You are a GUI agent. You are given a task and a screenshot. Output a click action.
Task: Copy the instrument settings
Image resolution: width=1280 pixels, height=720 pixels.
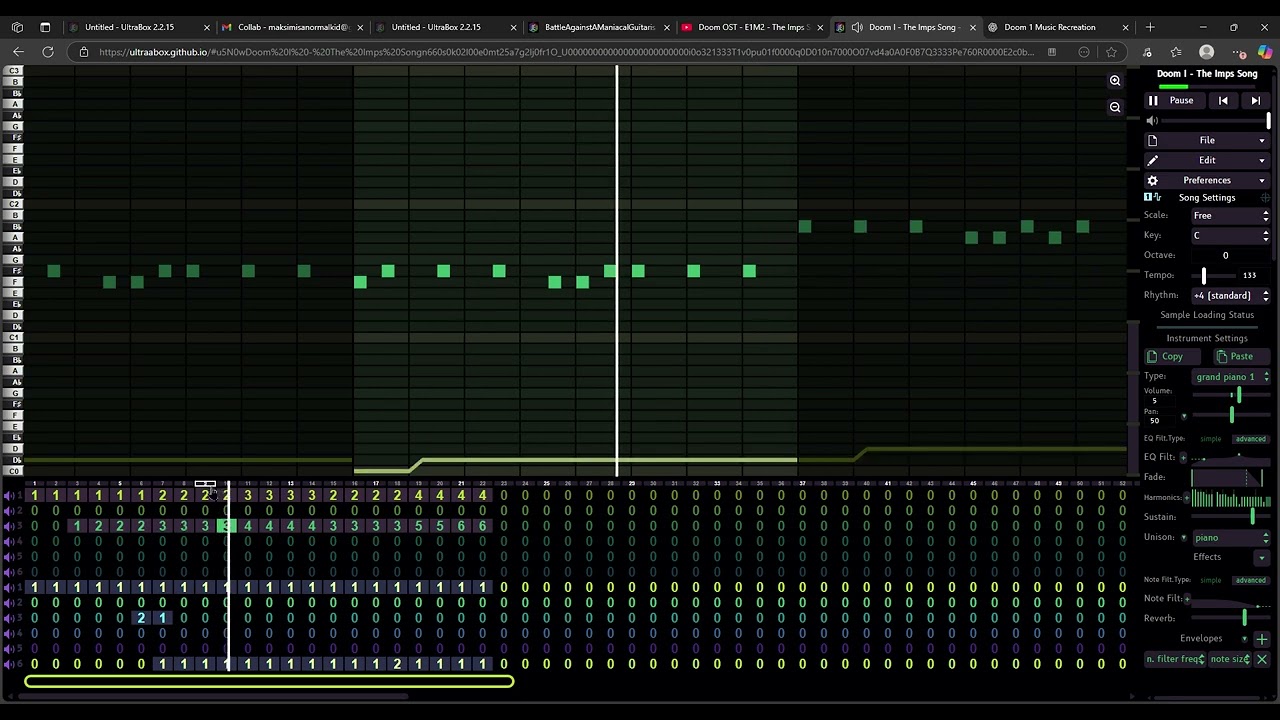tap(1172, 357)
